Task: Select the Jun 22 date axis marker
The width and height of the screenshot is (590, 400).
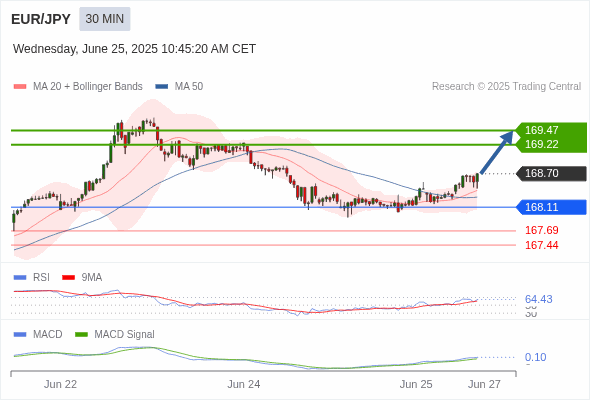Action: click(60, 384)
